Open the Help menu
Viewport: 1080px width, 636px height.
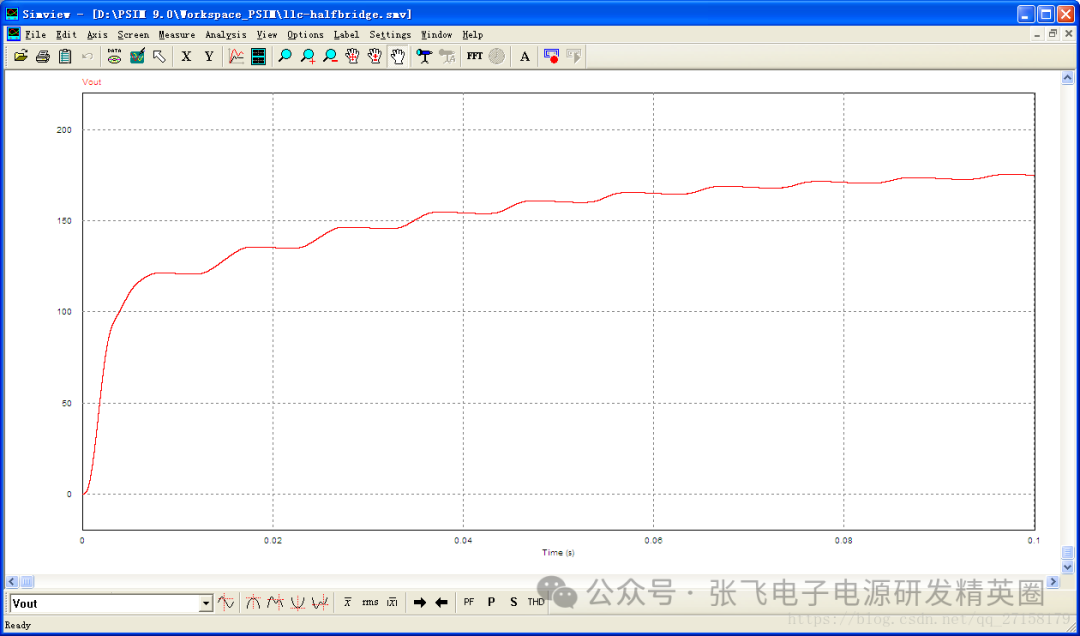[472, 34]
